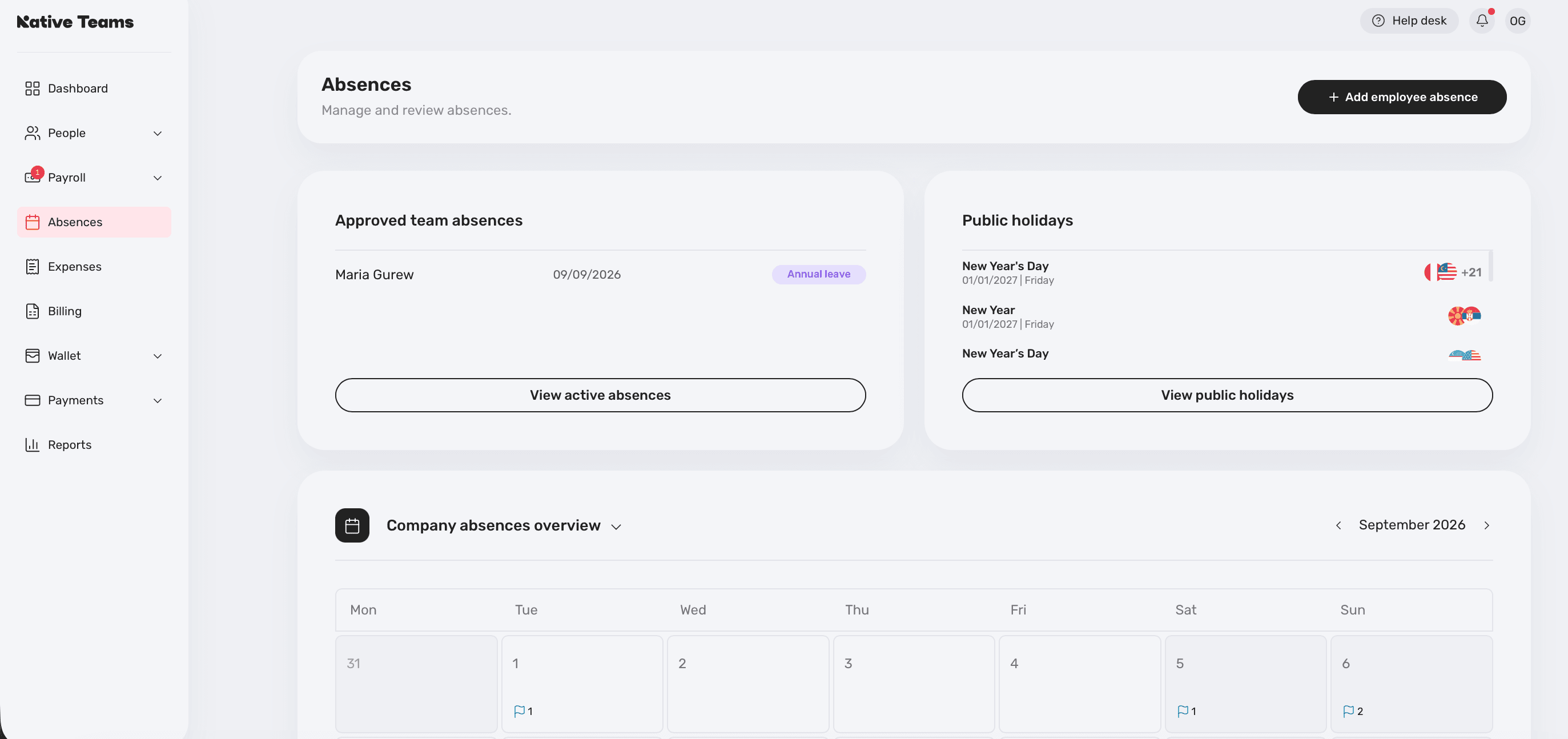This screenshot has height=739, width=1568.
Task: Click the Payroll icon with red badge
Action: (x=34, y=176)
